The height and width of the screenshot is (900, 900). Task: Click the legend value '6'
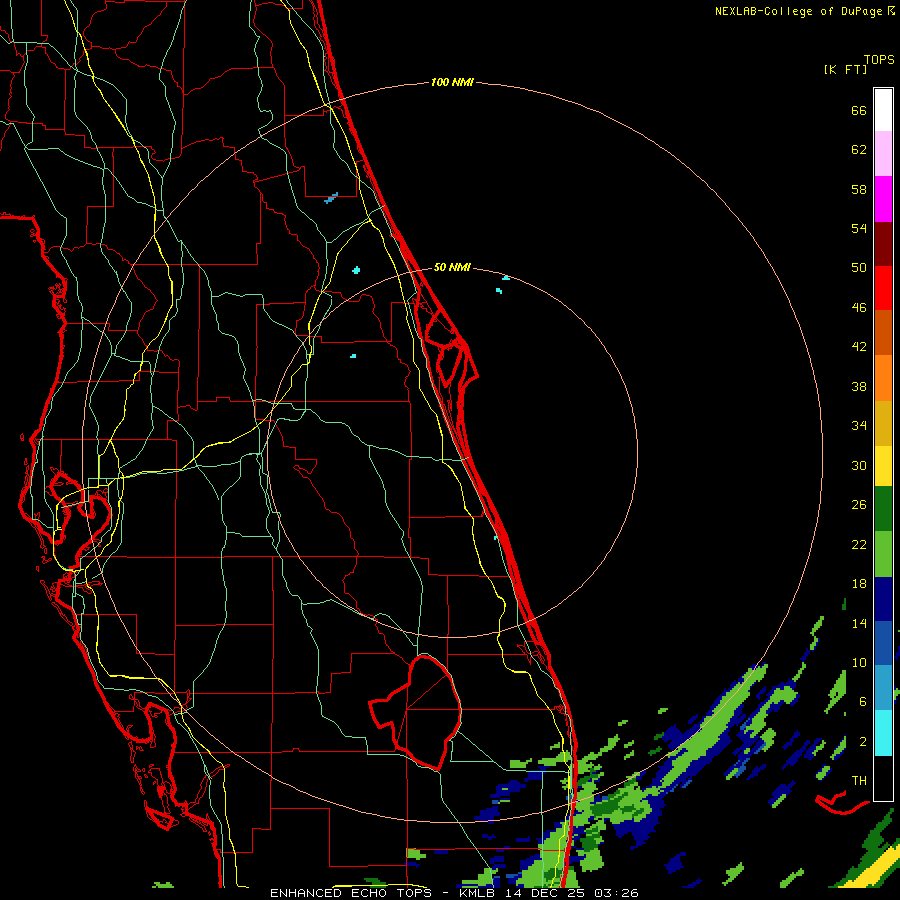pyautogui.click(x=863, y=703)
